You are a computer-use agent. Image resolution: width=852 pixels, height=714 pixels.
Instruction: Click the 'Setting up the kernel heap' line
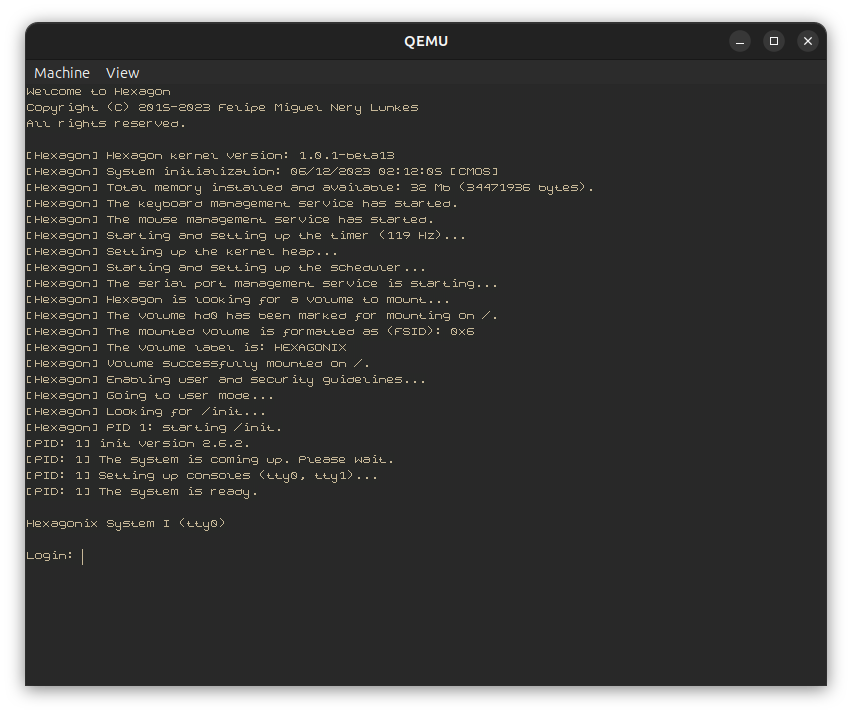(182, 252)
